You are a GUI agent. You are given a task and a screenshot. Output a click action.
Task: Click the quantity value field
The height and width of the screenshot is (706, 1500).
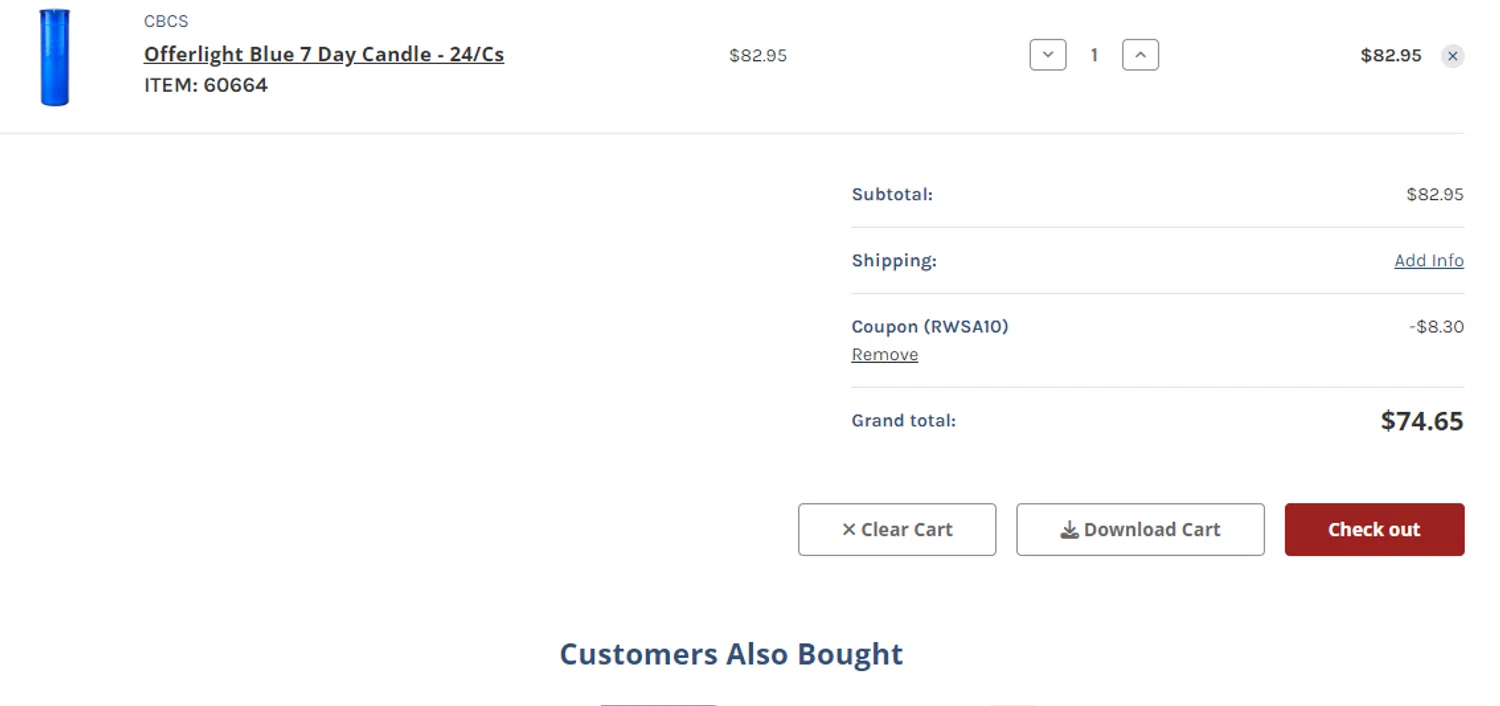(x=1094, y=55)
